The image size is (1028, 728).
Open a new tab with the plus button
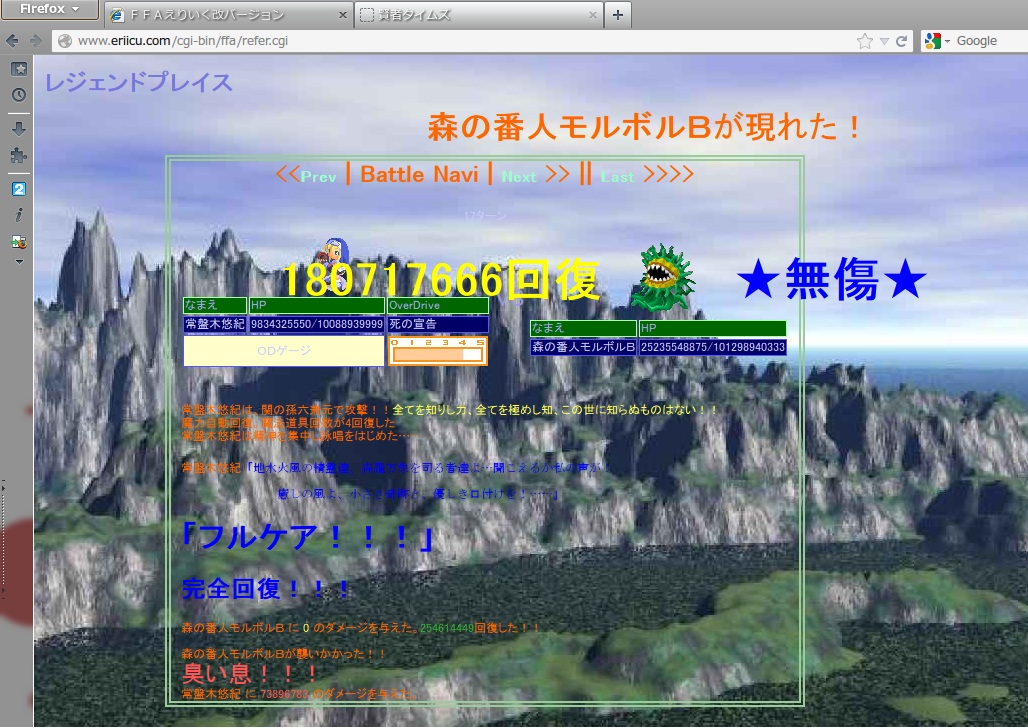click(x=618, y=14)
